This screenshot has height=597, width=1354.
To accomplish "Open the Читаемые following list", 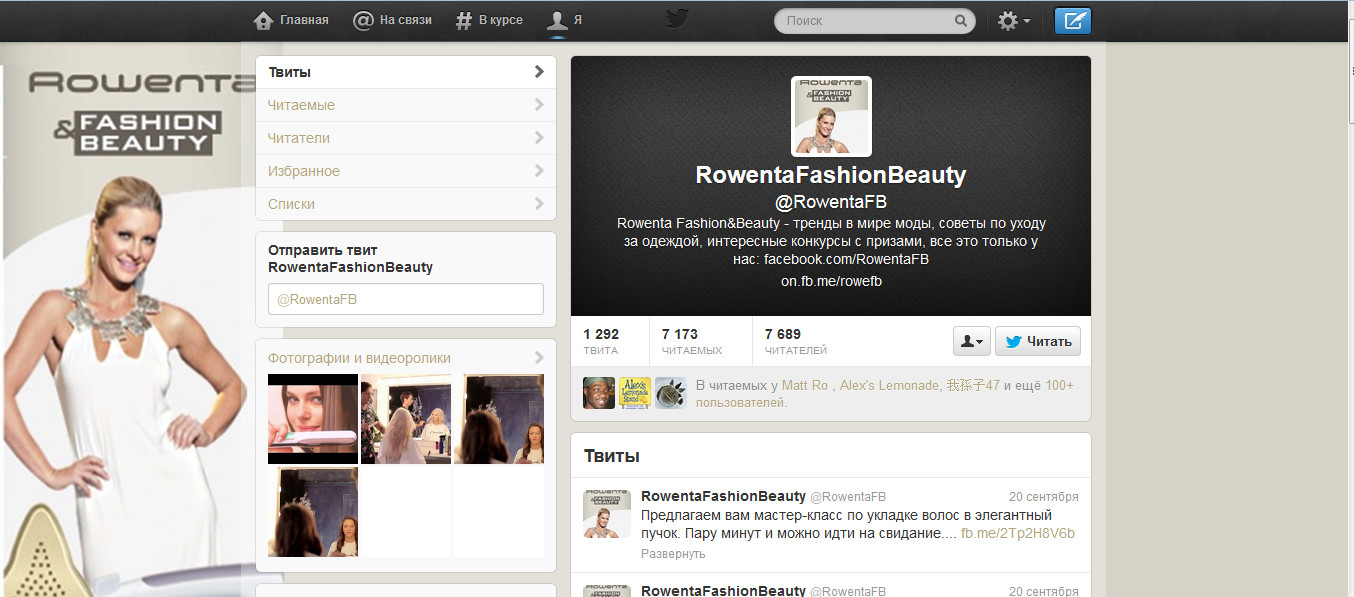I will point(406,105).
